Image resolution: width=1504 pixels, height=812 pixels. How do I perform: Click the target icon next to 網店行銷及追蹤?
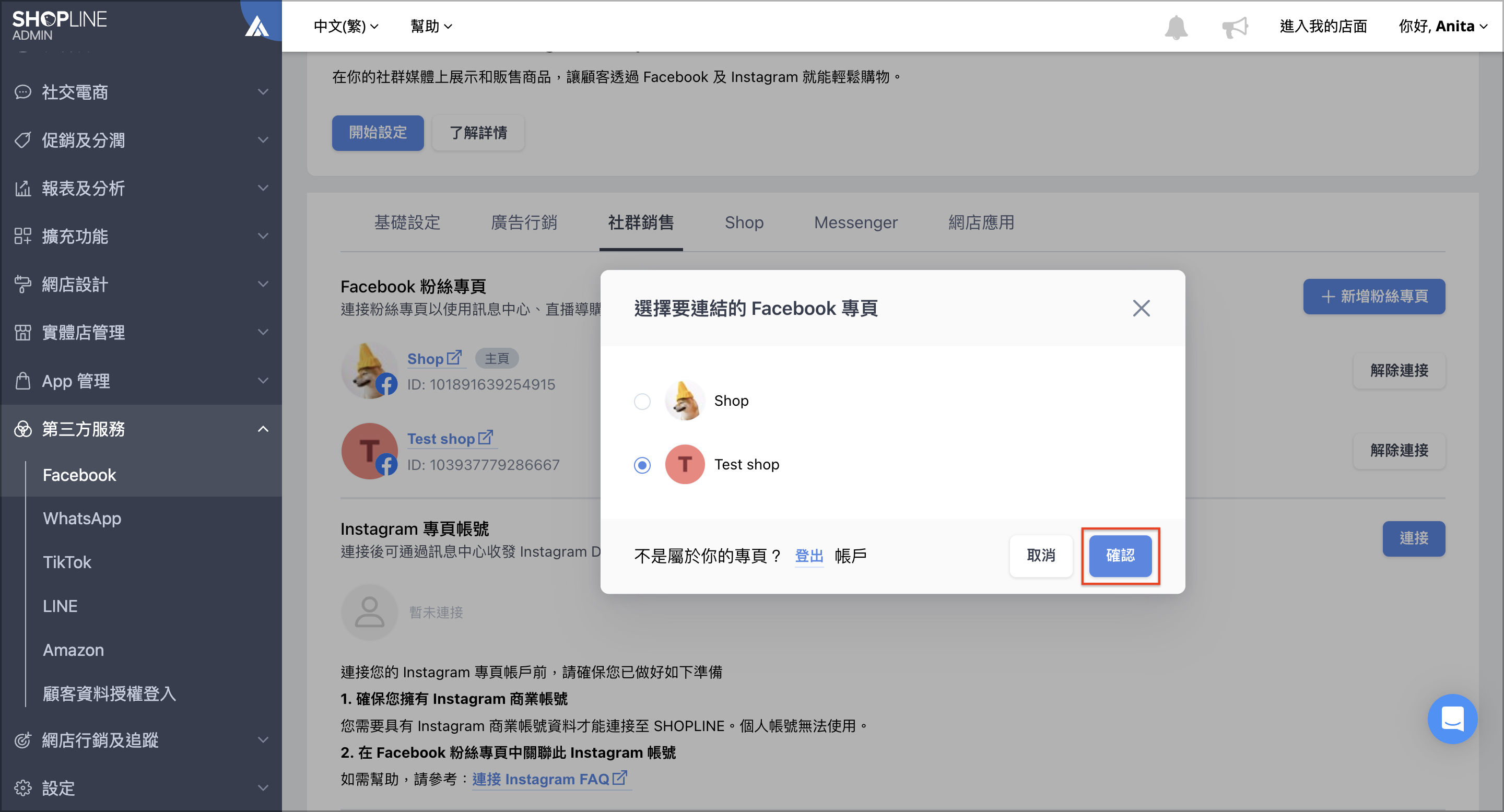tap(23, 740)
